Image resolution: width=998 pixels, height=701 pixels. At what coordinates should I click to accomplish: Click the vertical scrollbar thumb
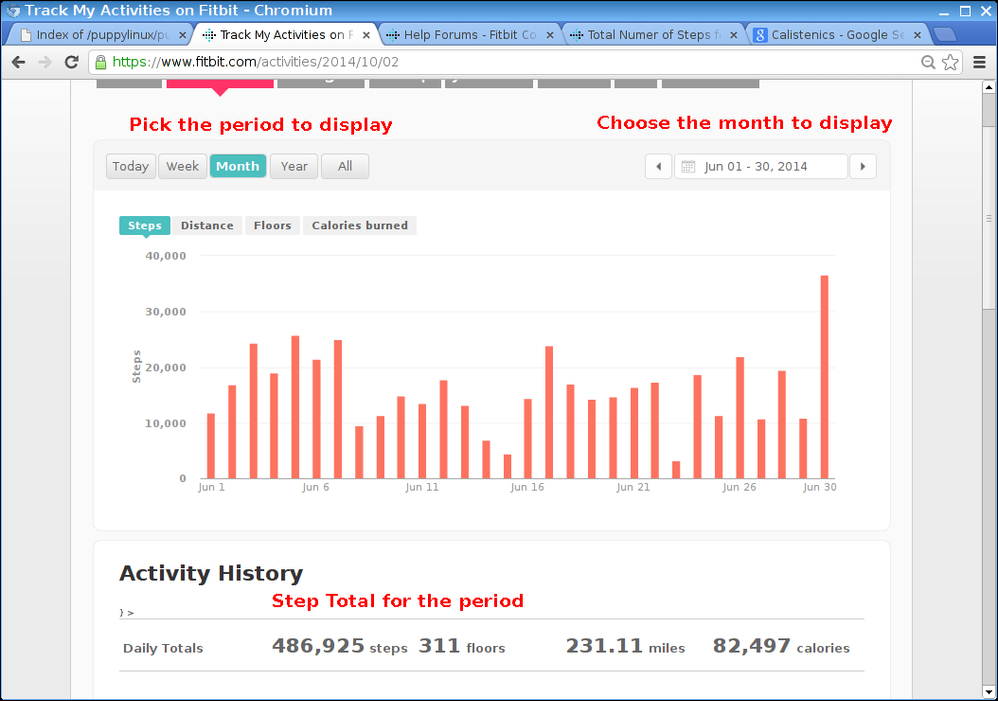[988, 218]
